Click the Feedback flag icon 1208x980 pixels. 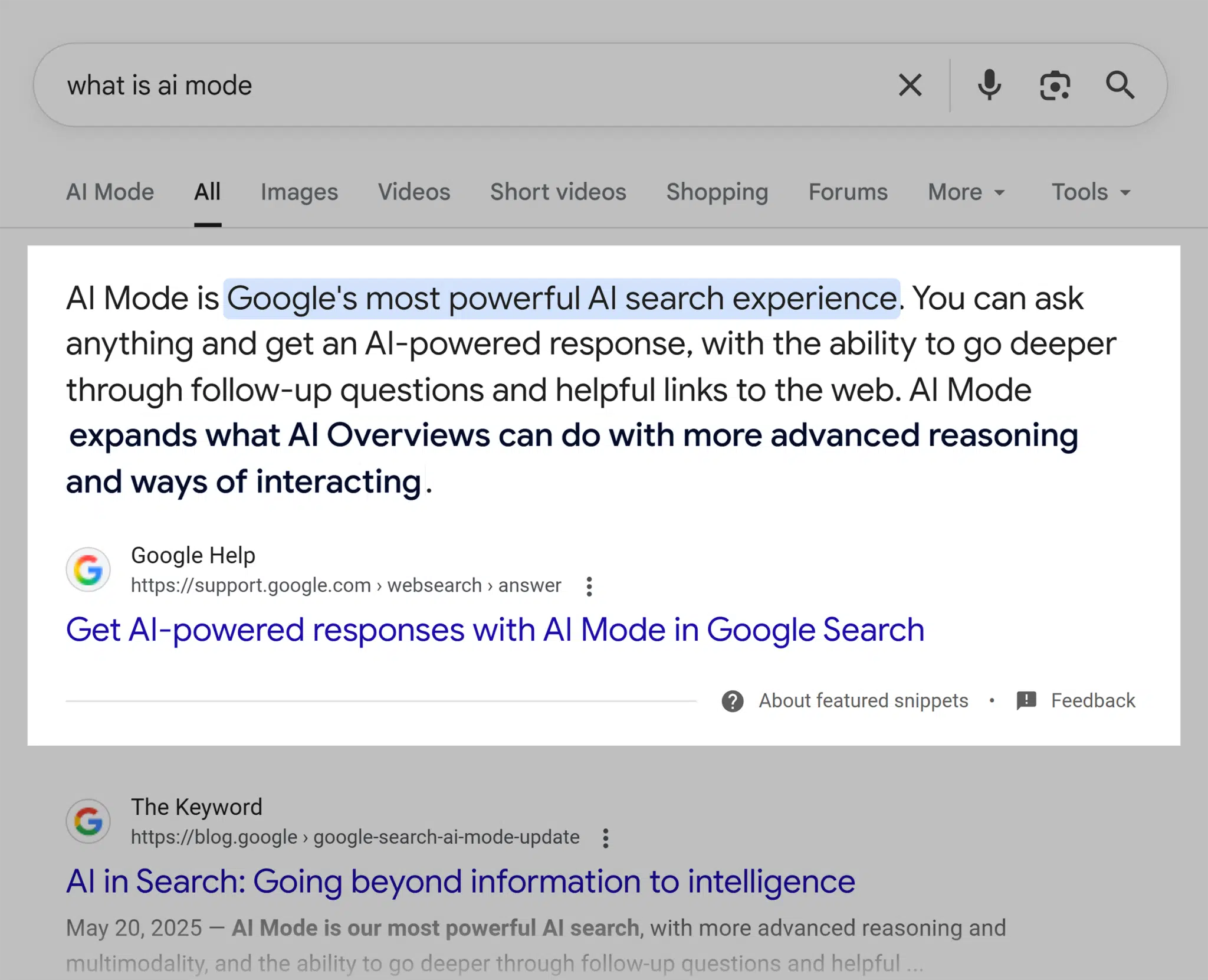pos(1026,700)
